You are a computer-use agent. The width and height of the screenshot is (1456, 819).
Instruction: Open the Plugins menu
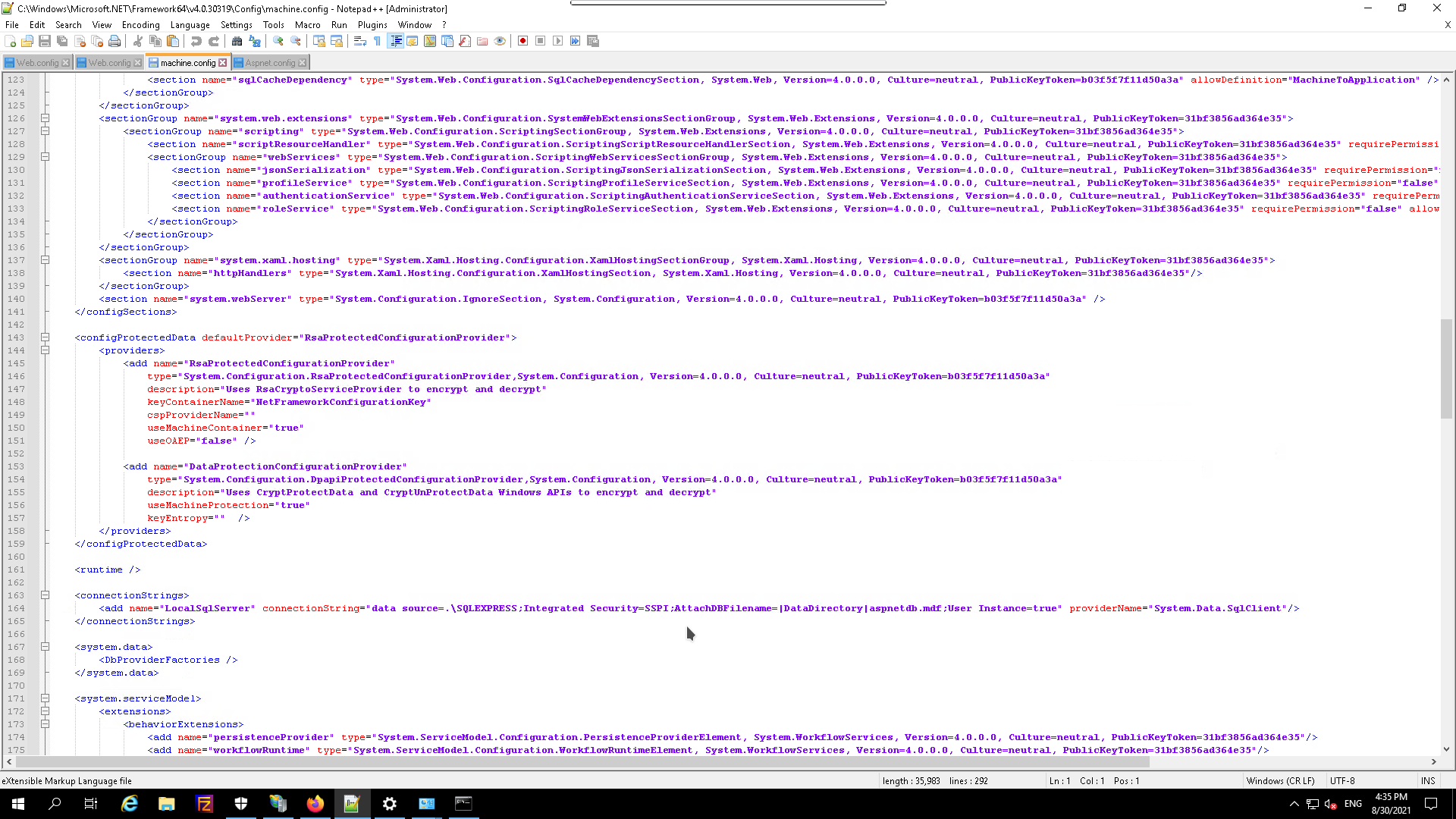click(372, 25)
